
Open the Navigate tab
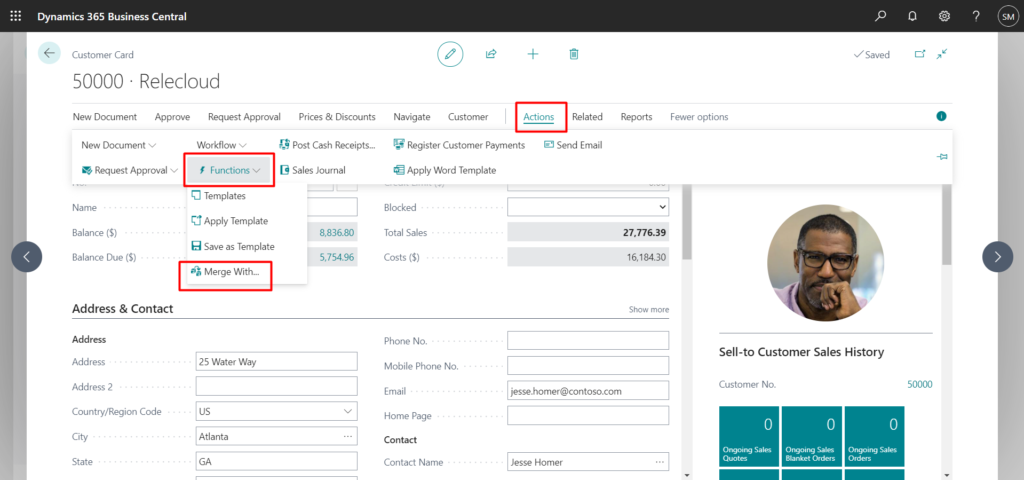click(x=411, y=117)
